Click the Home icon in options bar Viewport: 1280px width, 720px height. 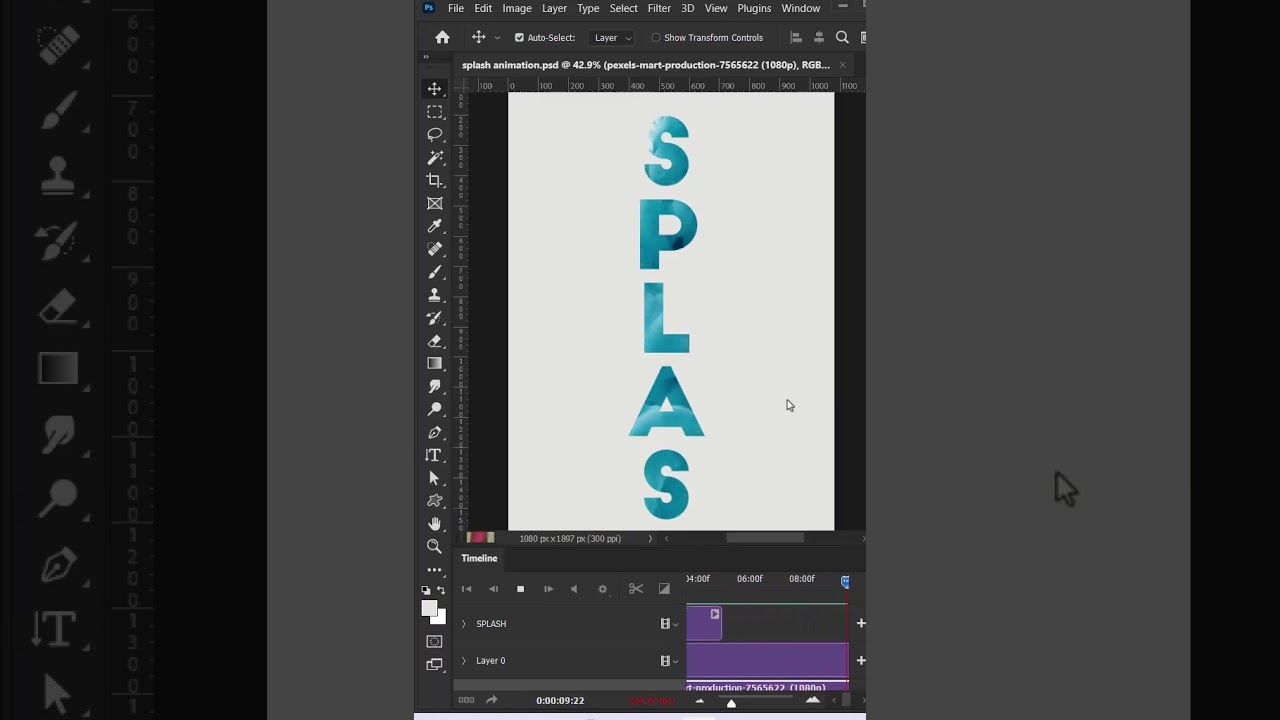click(x=442, y=37)
